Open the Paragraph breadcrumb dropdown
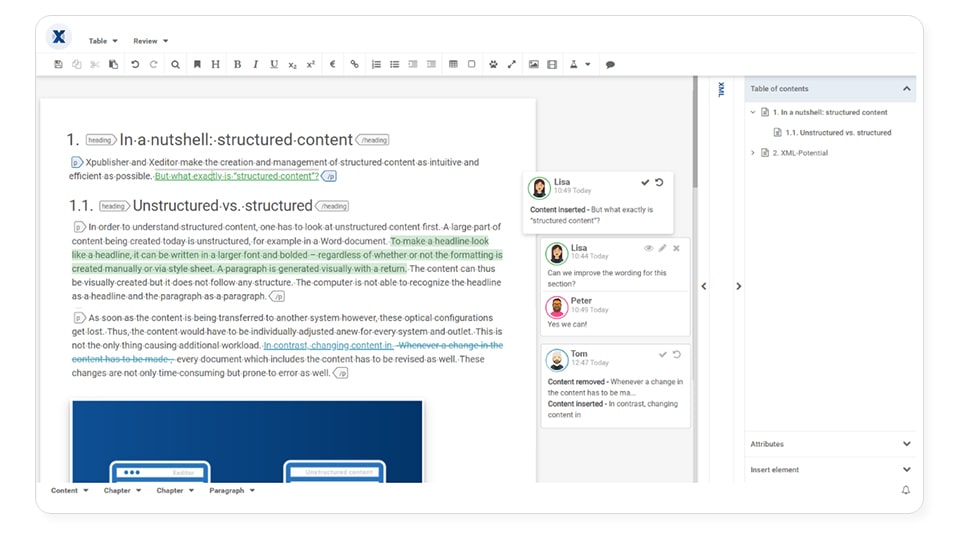This screenshot has width=960, height=540. point(232,491)
